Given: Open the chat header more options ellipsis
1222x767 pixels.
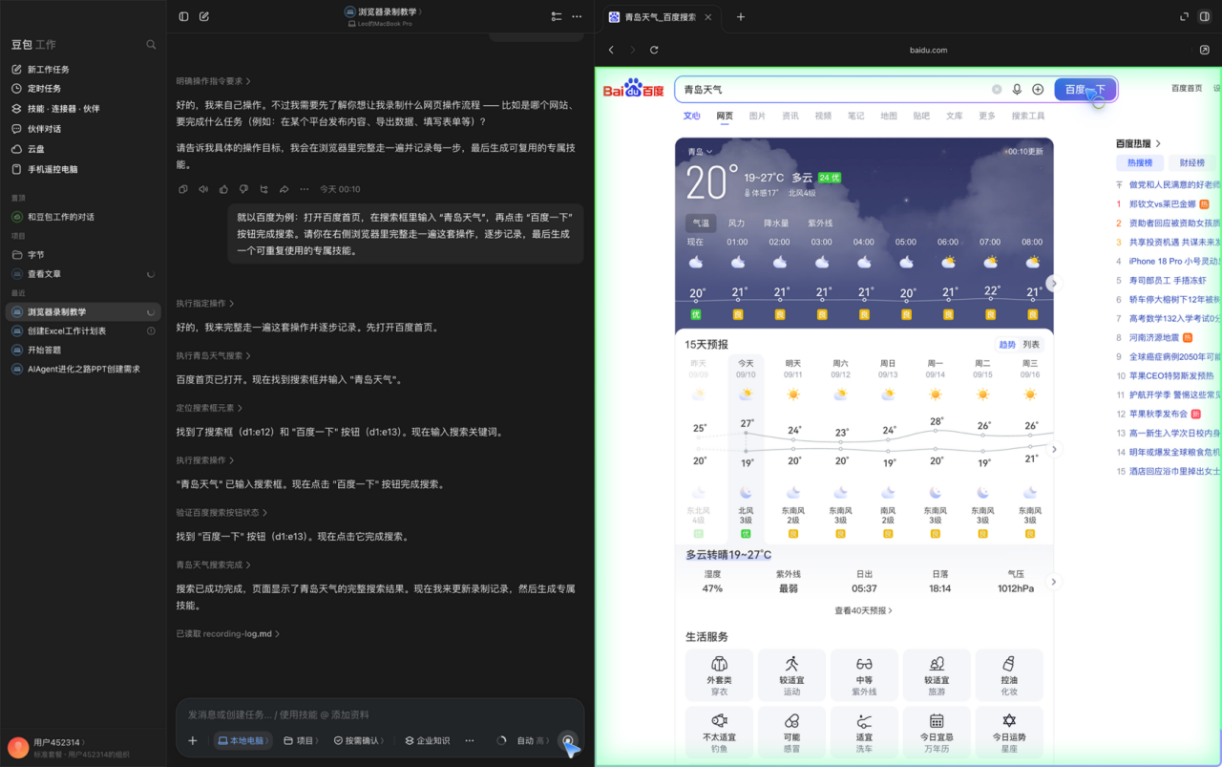Looking at the screenshot, I should pyautogui.click(x=577, y=17).
